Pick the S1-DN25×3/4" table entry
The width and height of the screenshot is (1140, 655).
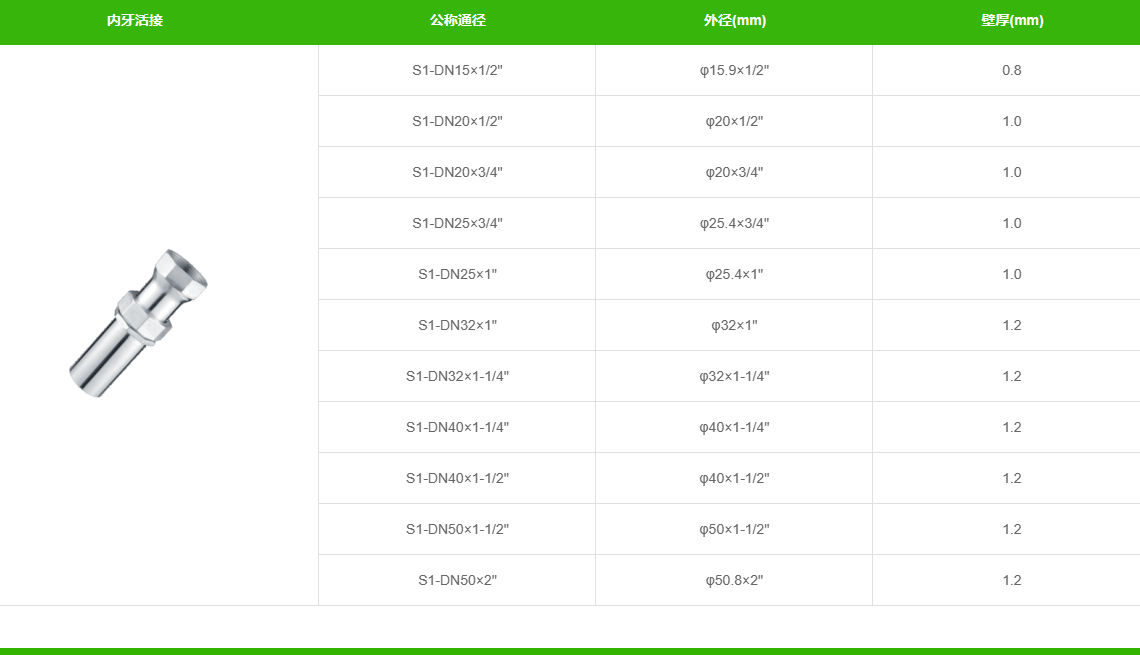pyautogui.click(x=457, y=223)
